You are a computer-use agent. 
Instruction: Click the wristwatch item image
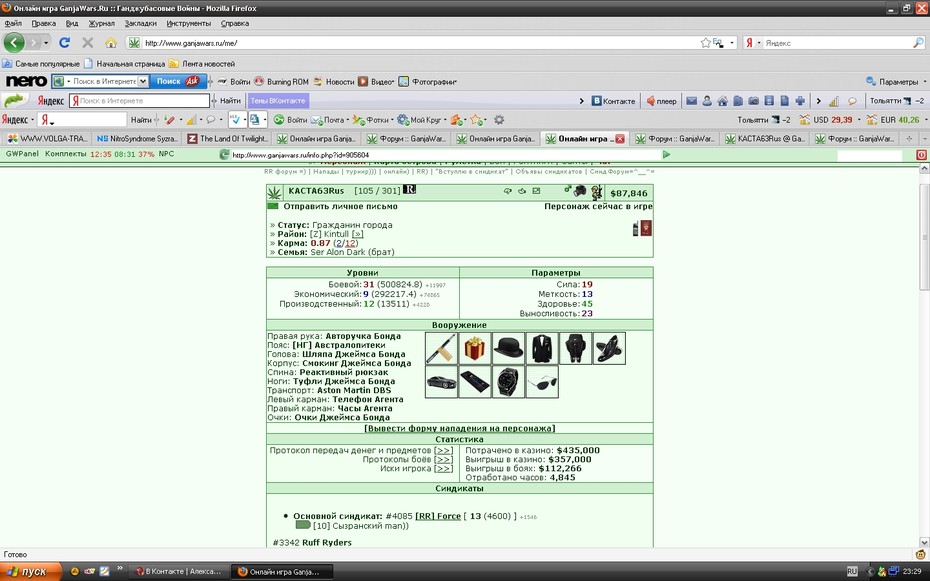pyautogui.click(x=508, y=382)
